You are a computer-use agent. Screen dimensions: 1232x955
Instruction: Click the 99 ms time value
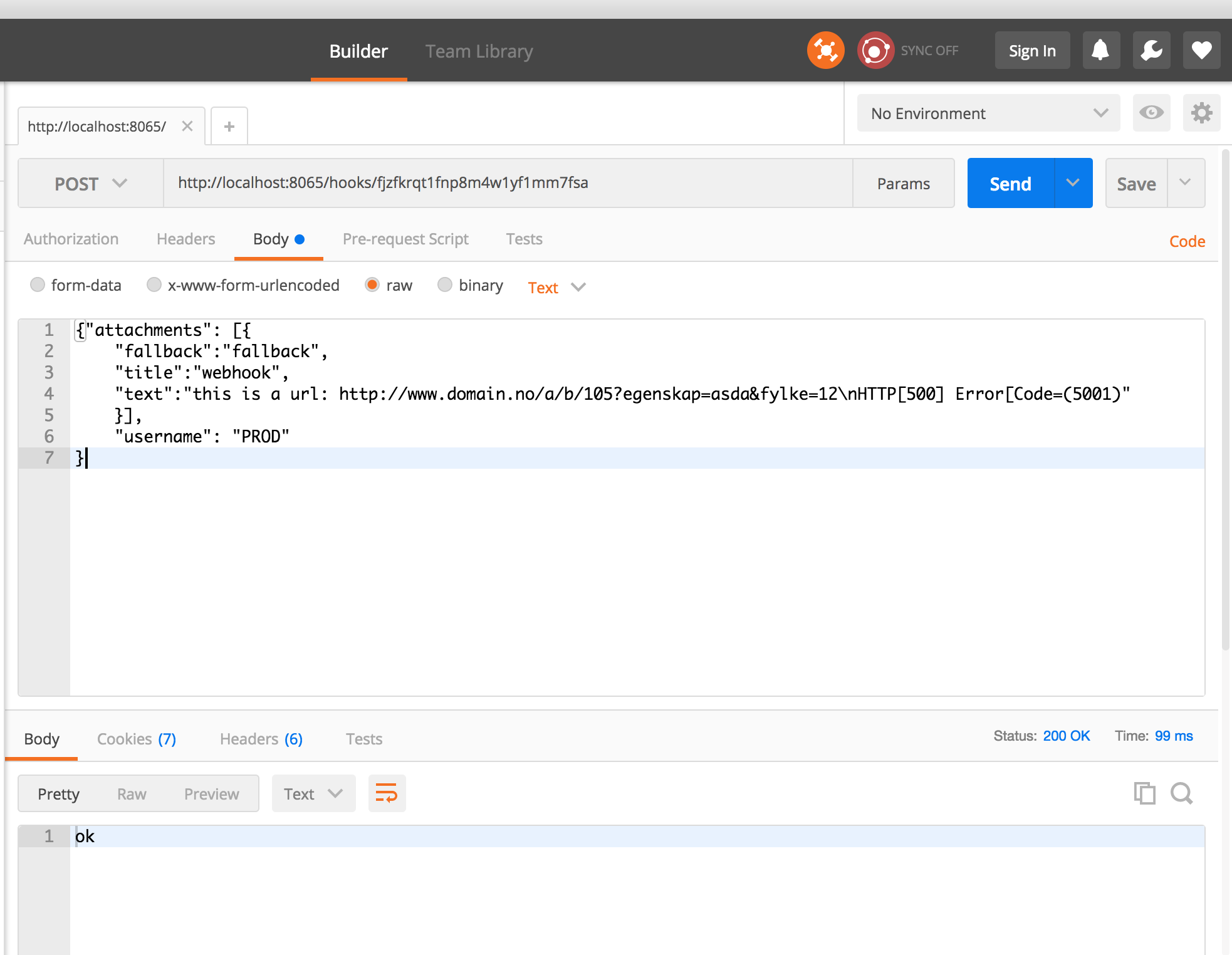(x=1174, y=736)
